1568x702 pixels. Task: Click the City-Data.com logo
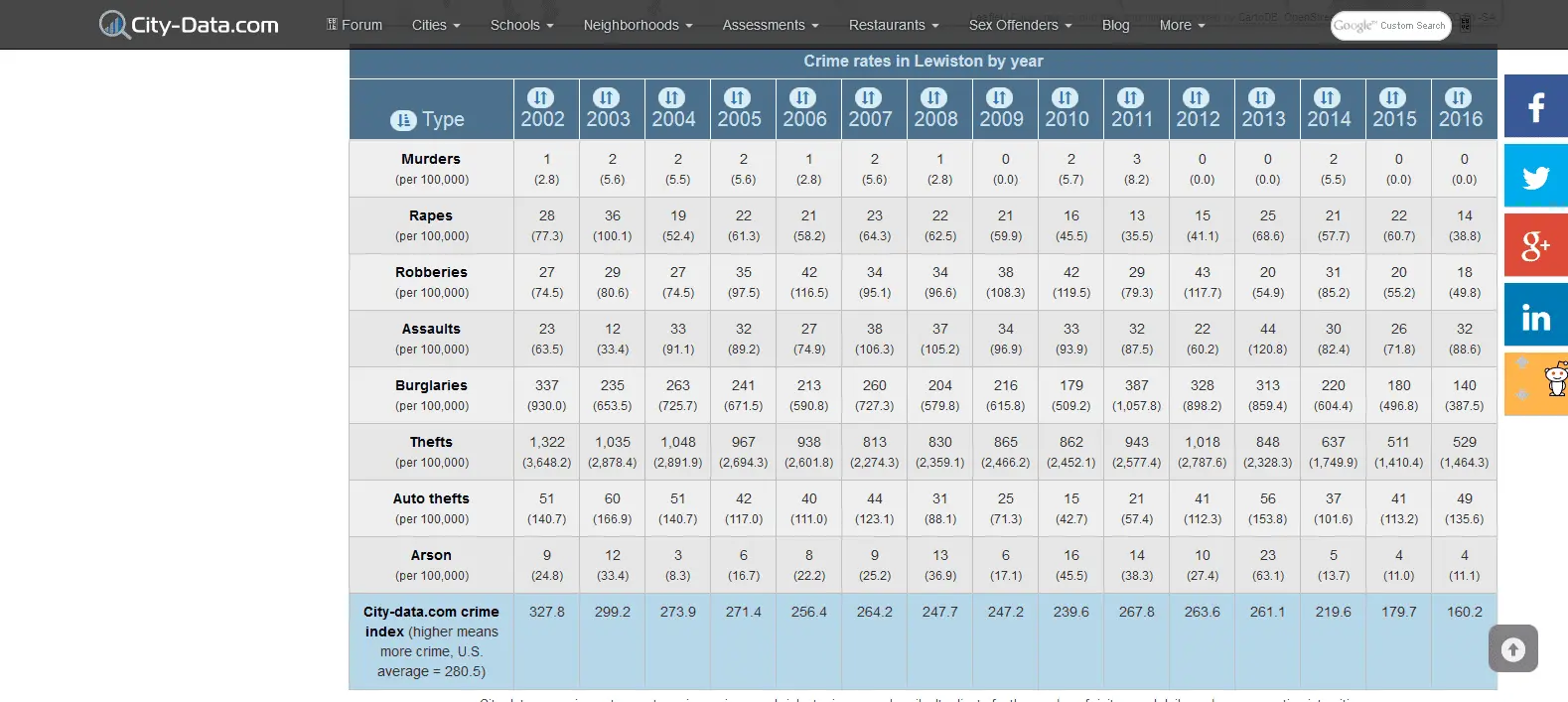click(189, 25)
